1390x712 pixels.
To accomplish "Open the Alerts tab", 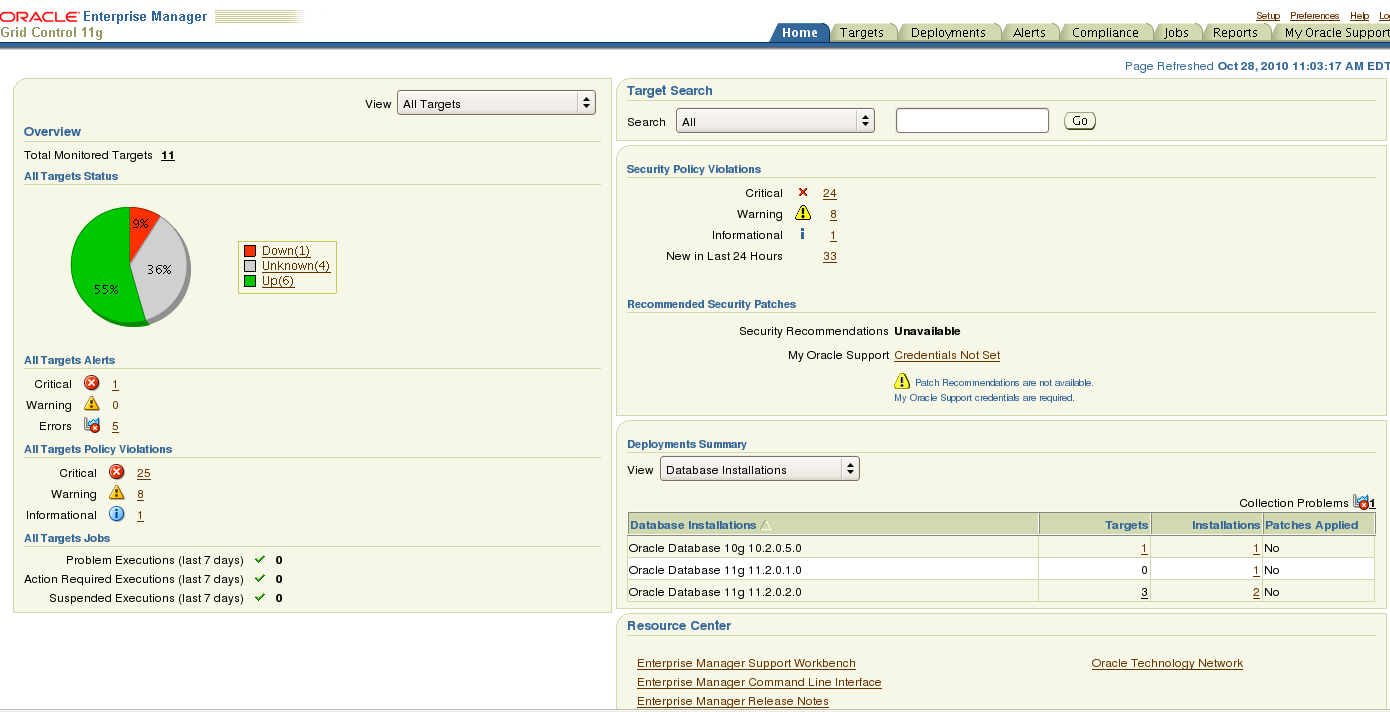I will coord(1029,32).
